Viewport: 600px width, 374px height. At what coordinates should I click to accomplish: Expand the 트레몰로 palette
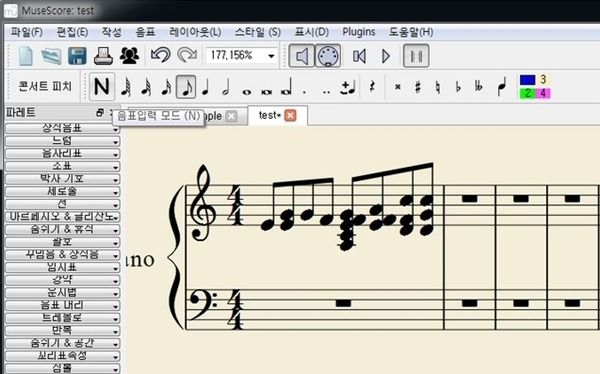[x=62, y=318]
